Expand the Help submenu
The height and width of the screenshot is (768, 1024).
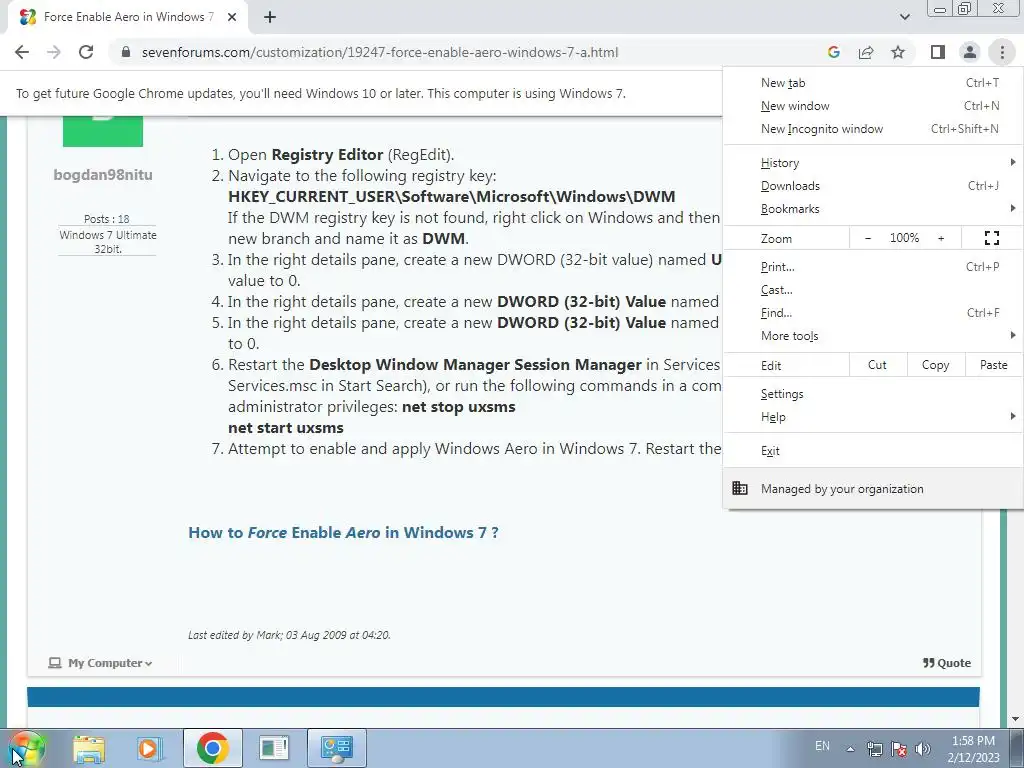pyautogui.click(x=873, y=417)
